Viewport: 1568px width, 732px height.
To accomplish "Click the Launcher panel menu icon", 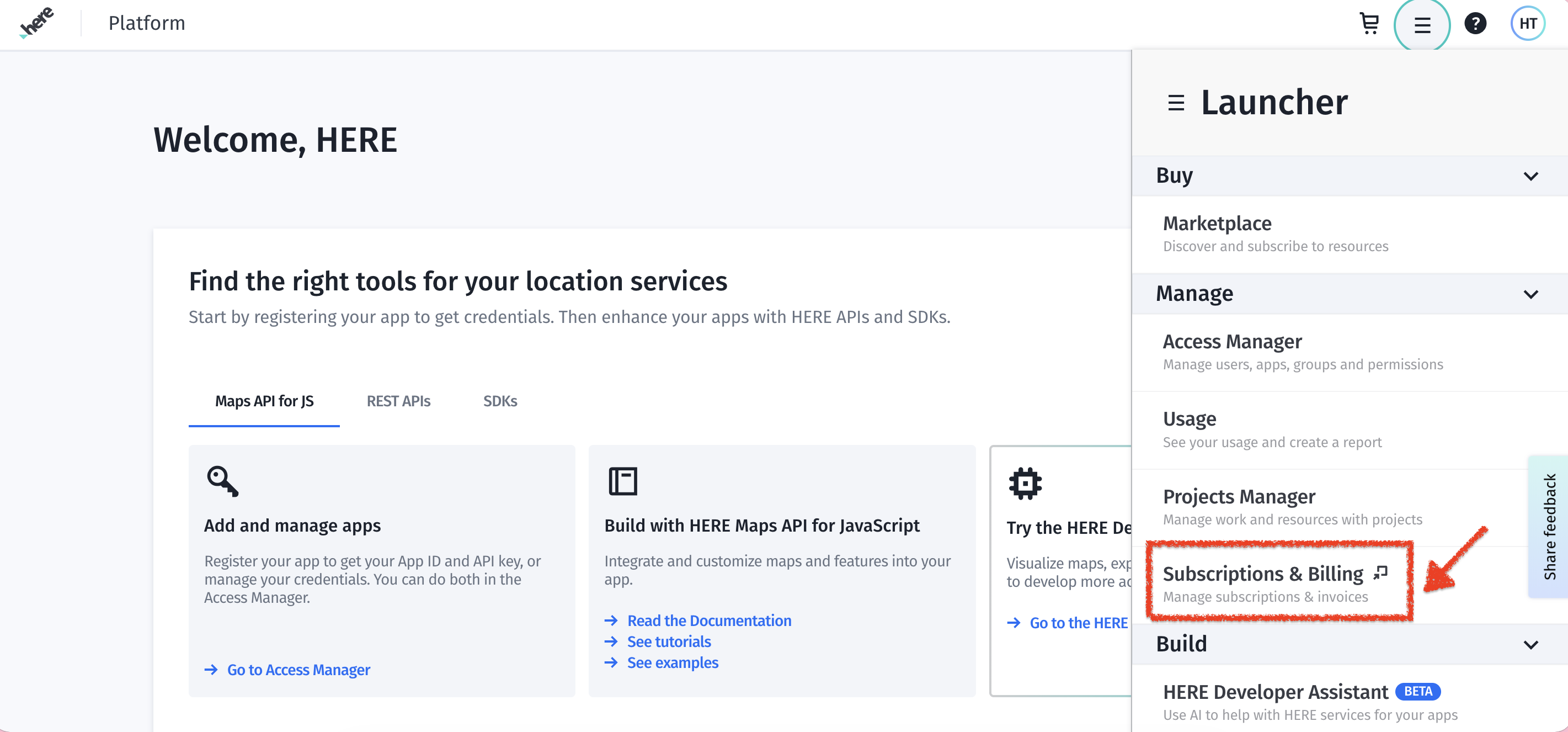I will pos(1176,103).
